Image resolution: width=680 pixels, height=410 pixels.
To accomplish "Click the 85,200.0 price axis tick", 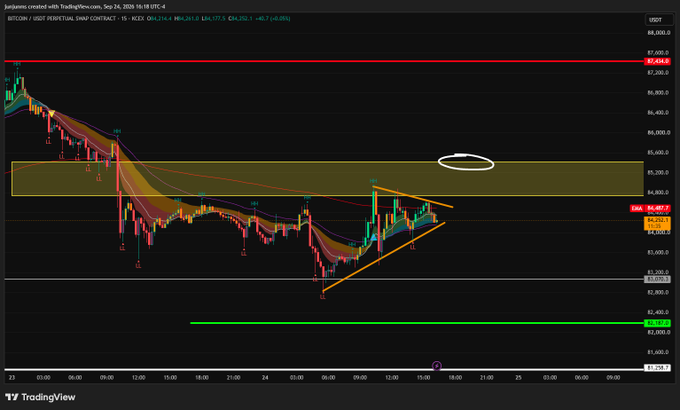I will pyautogui.click(x=658, y=172).
